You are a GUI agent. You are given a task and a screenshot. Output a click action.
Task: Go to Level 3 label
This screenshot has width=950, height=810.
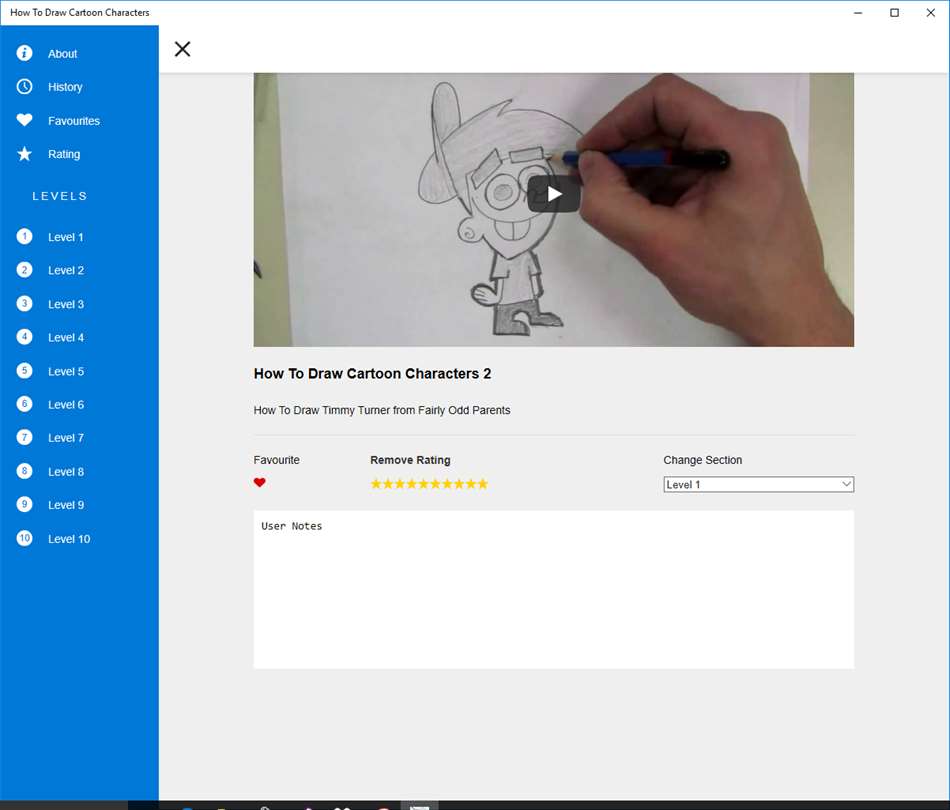click(x=65, y=305)
